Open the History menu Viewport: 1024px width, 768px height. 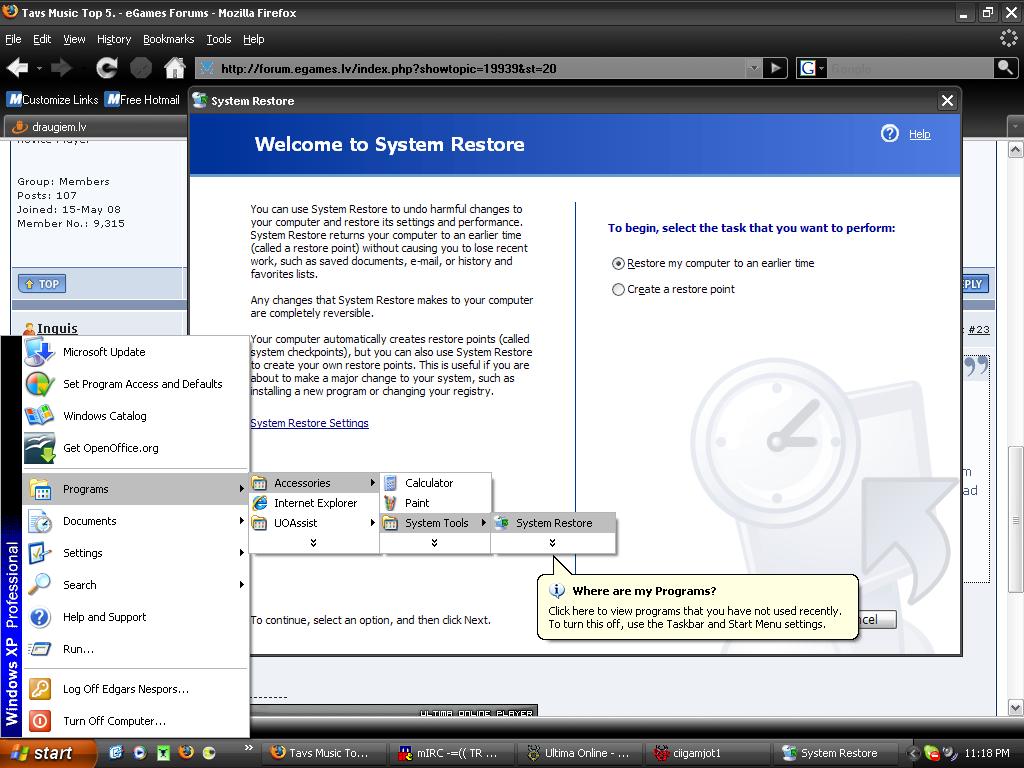114,39
